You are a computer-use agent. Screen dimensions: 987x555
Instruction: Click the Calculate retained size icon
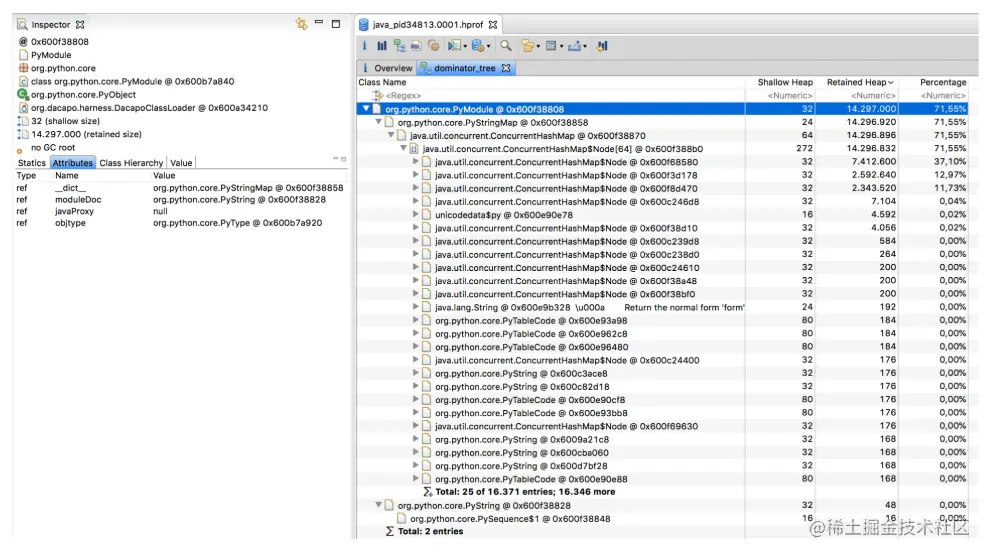(551, 45)
